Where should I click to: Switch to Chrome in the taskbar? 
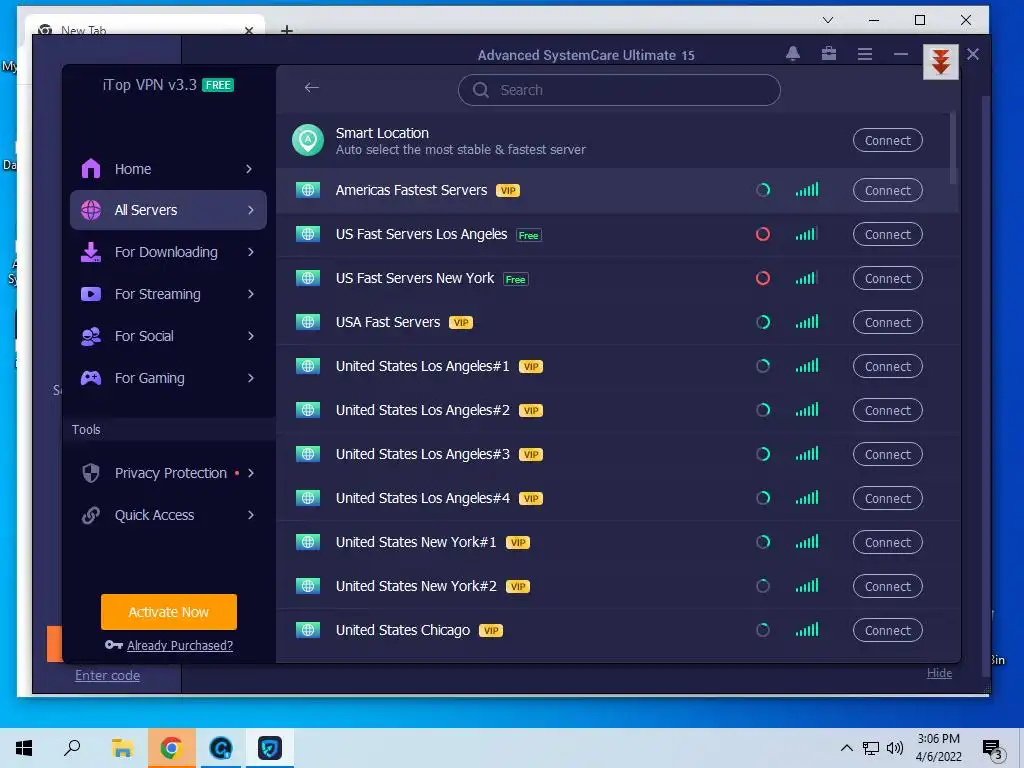(x=171, y=748)
